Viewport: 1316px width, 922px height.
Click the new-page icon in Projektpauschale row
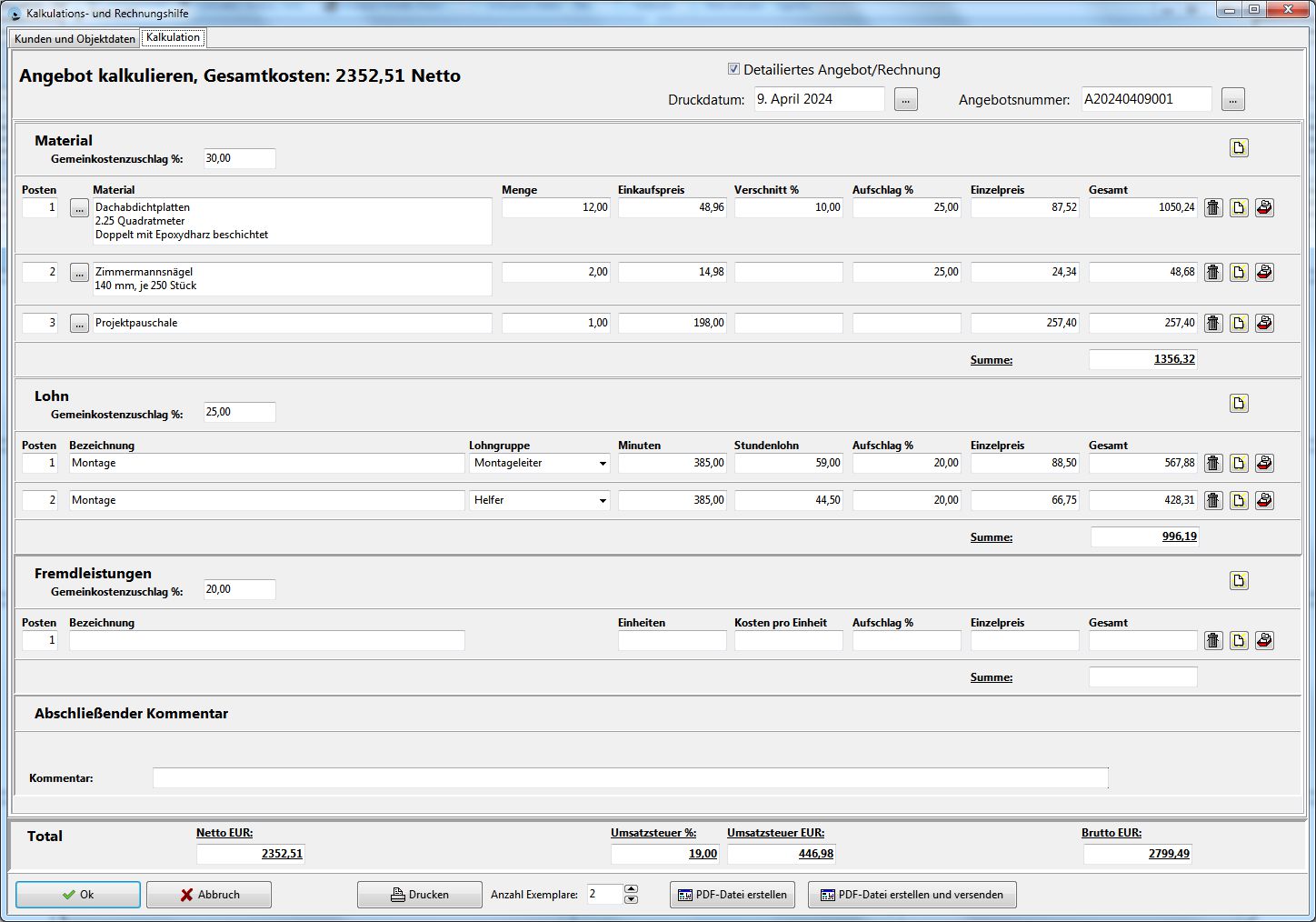pyautogui.click(x=1239, y=323)
